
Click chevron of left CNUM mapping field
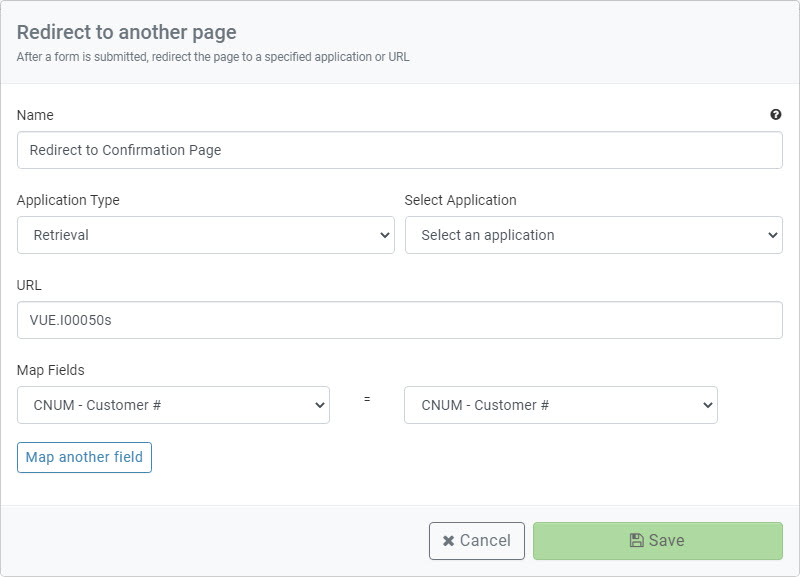point(320,405)
